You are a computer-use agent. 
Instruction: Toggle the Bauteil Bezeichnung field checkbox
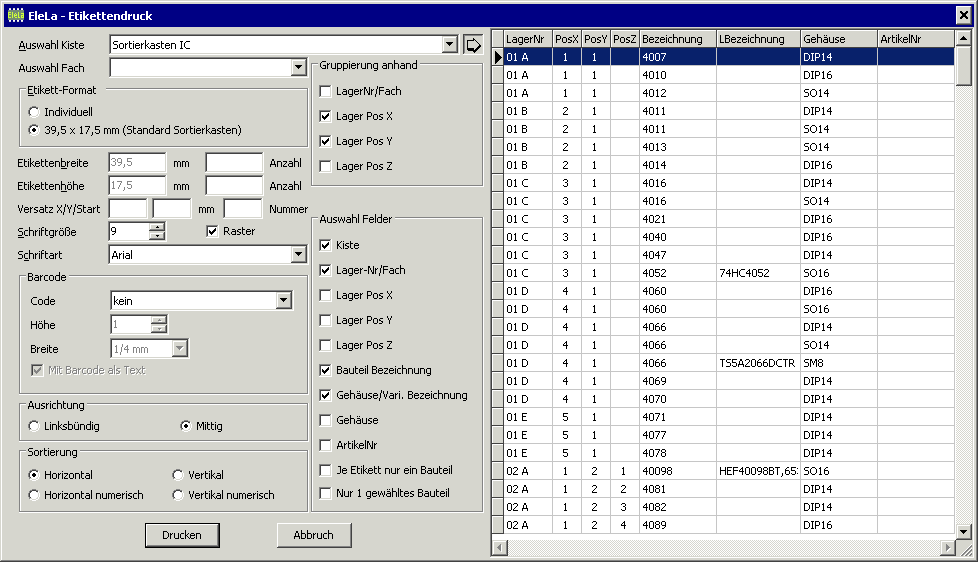[x=325, y=370]
